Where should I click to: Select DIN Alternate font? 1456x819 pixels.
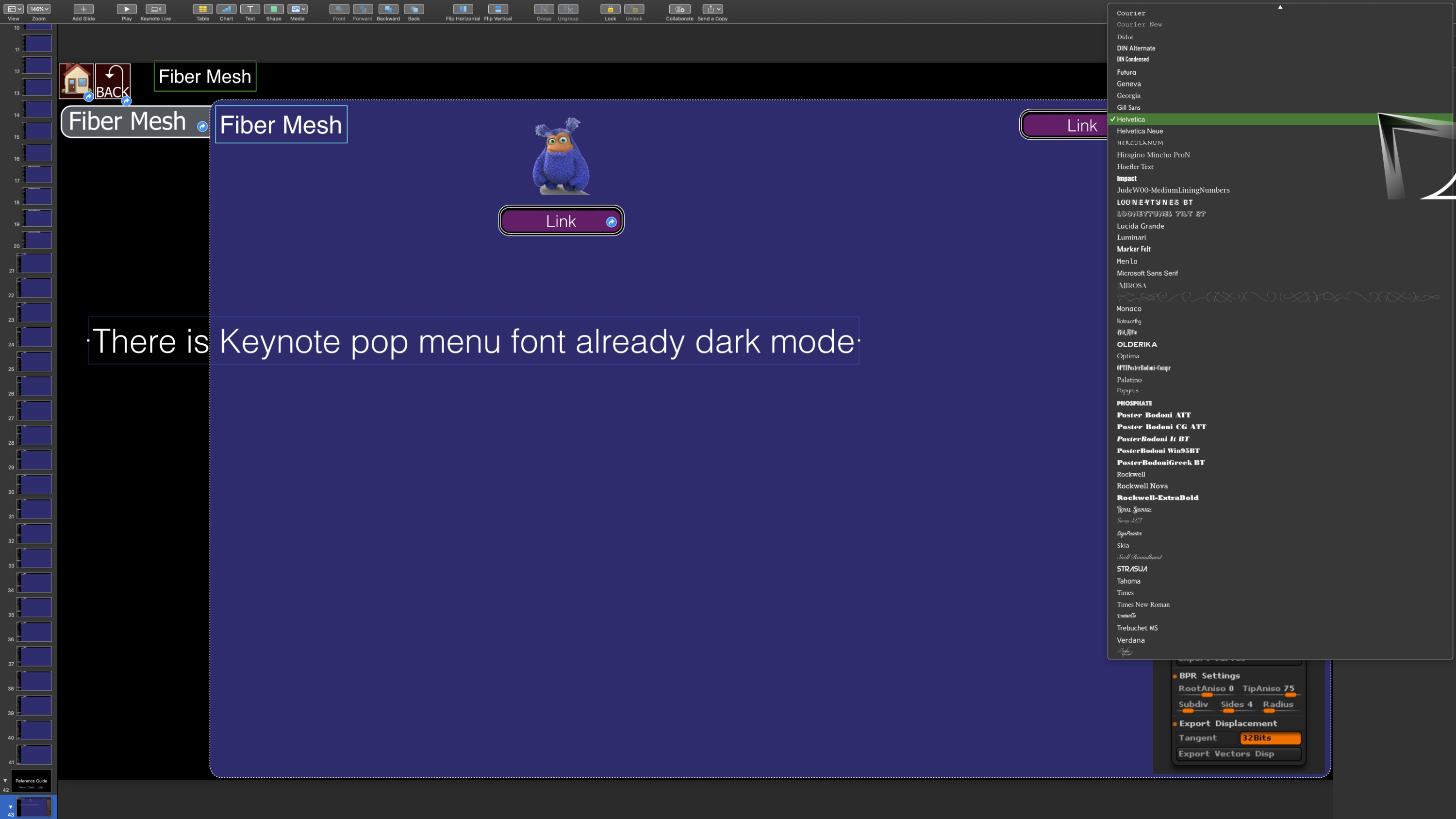1280,48
